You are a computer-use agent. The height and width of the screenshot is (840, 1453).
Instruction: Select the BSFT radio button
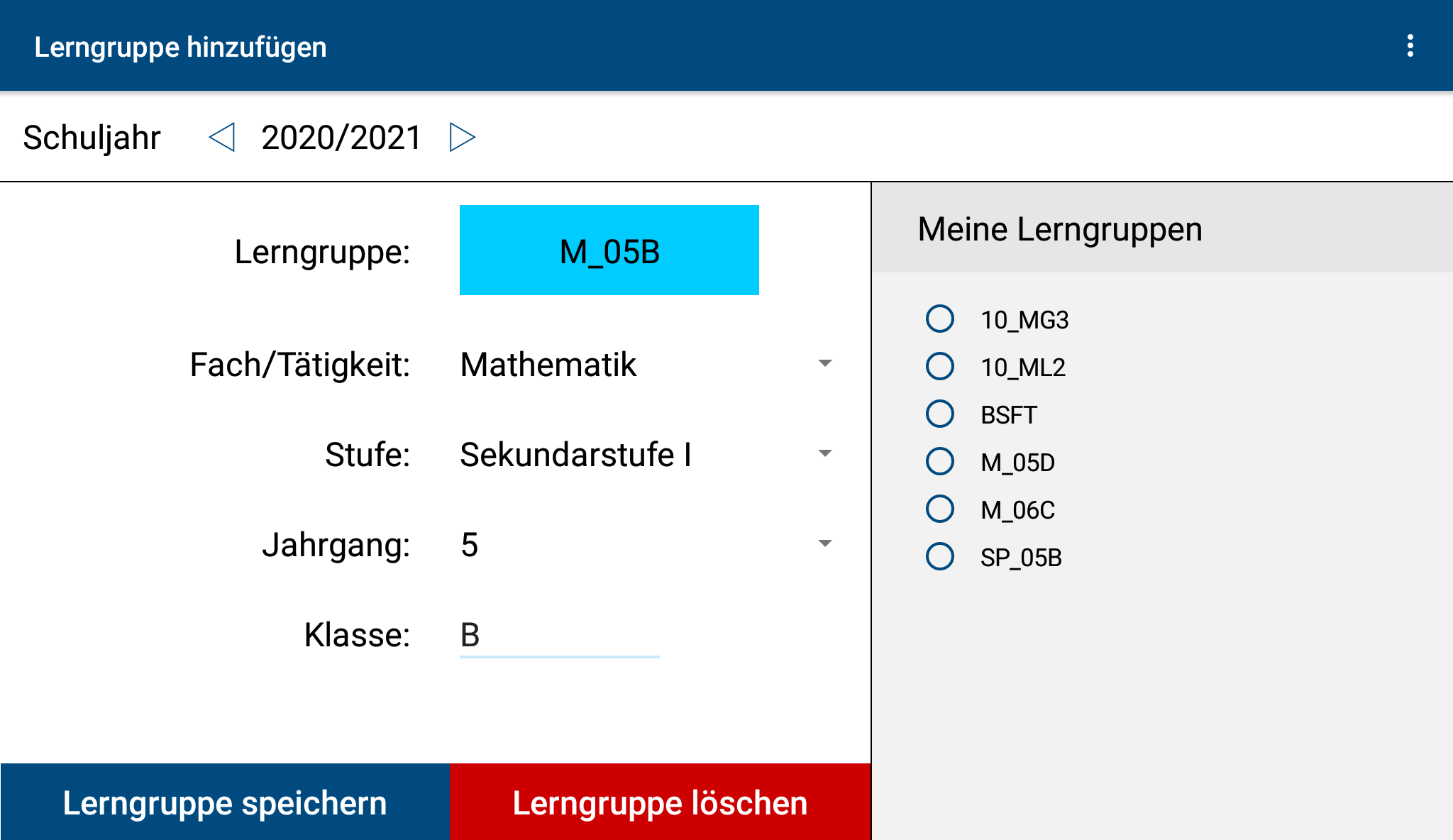pyautogui.click(x=940, y=414)
